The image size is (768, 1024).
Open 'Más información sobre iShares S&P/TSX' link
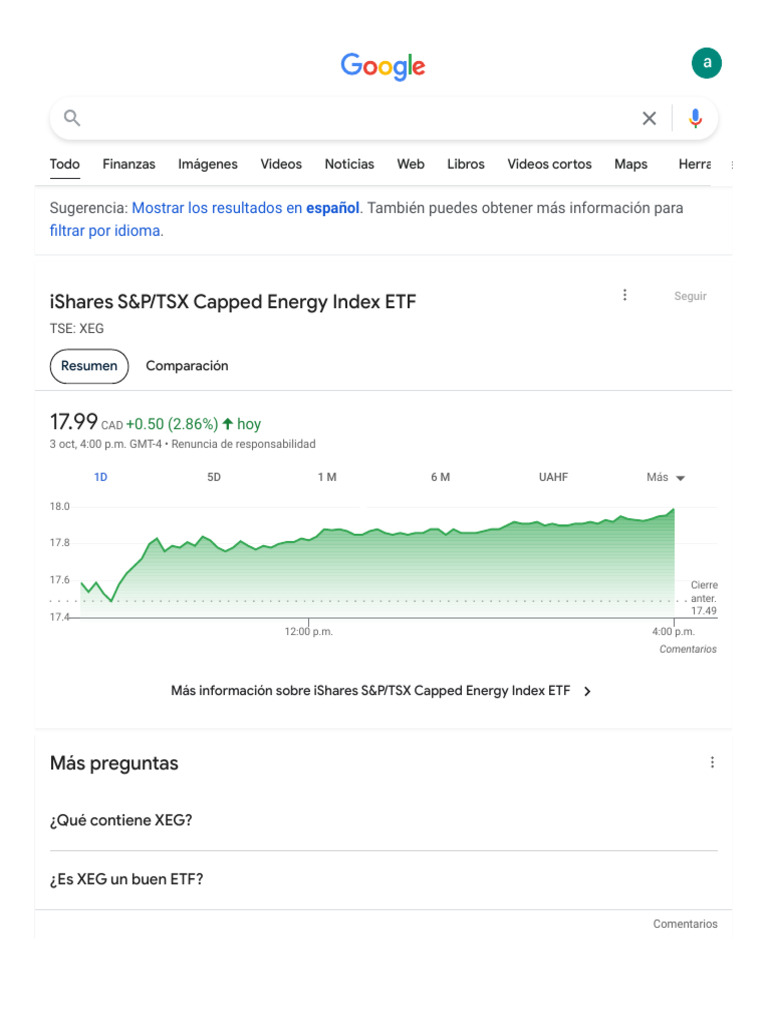[370, 691]
